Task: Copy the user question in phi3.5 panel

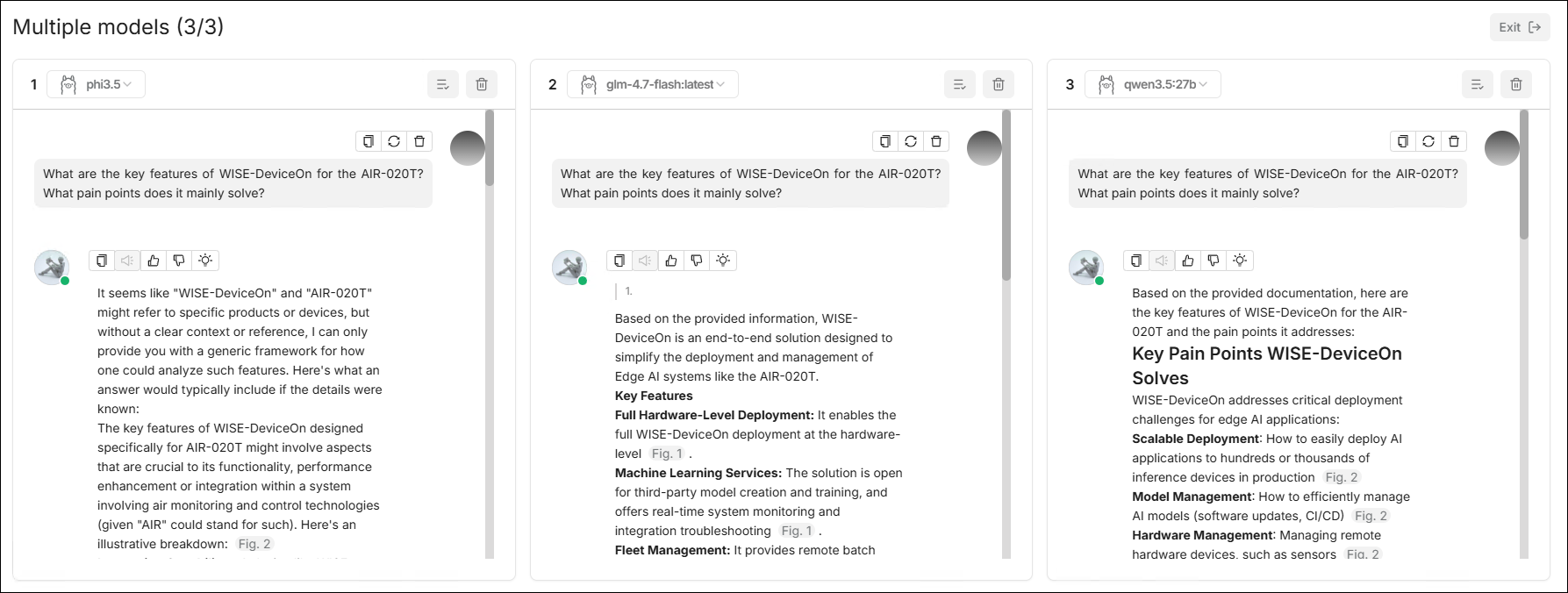Action: point(369,141)
